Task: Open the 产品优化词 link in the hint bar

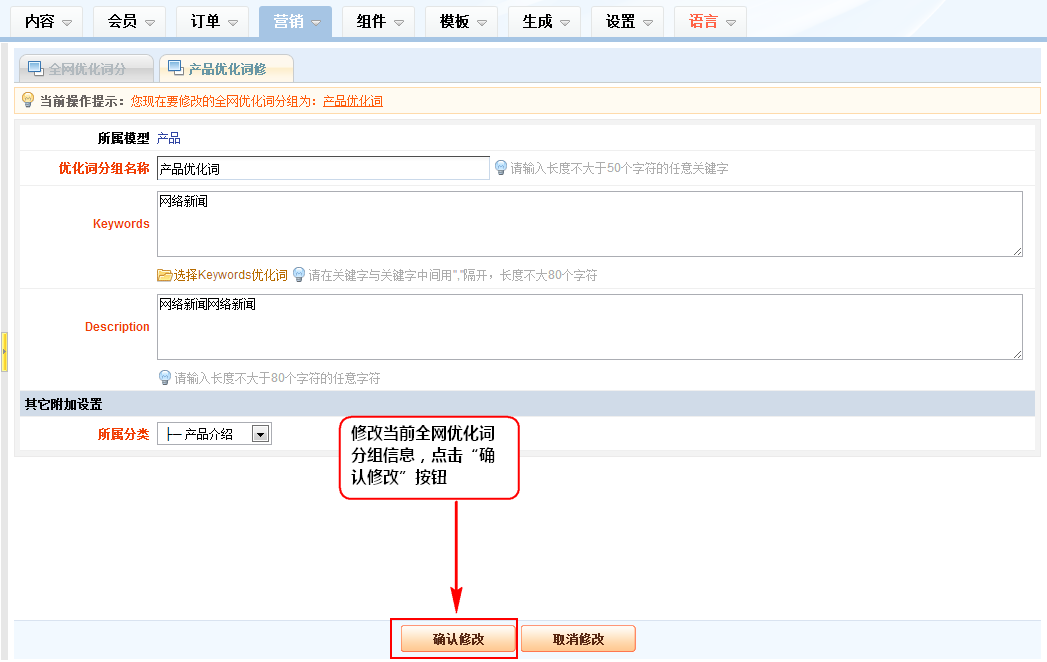Action: click(353, 101)
